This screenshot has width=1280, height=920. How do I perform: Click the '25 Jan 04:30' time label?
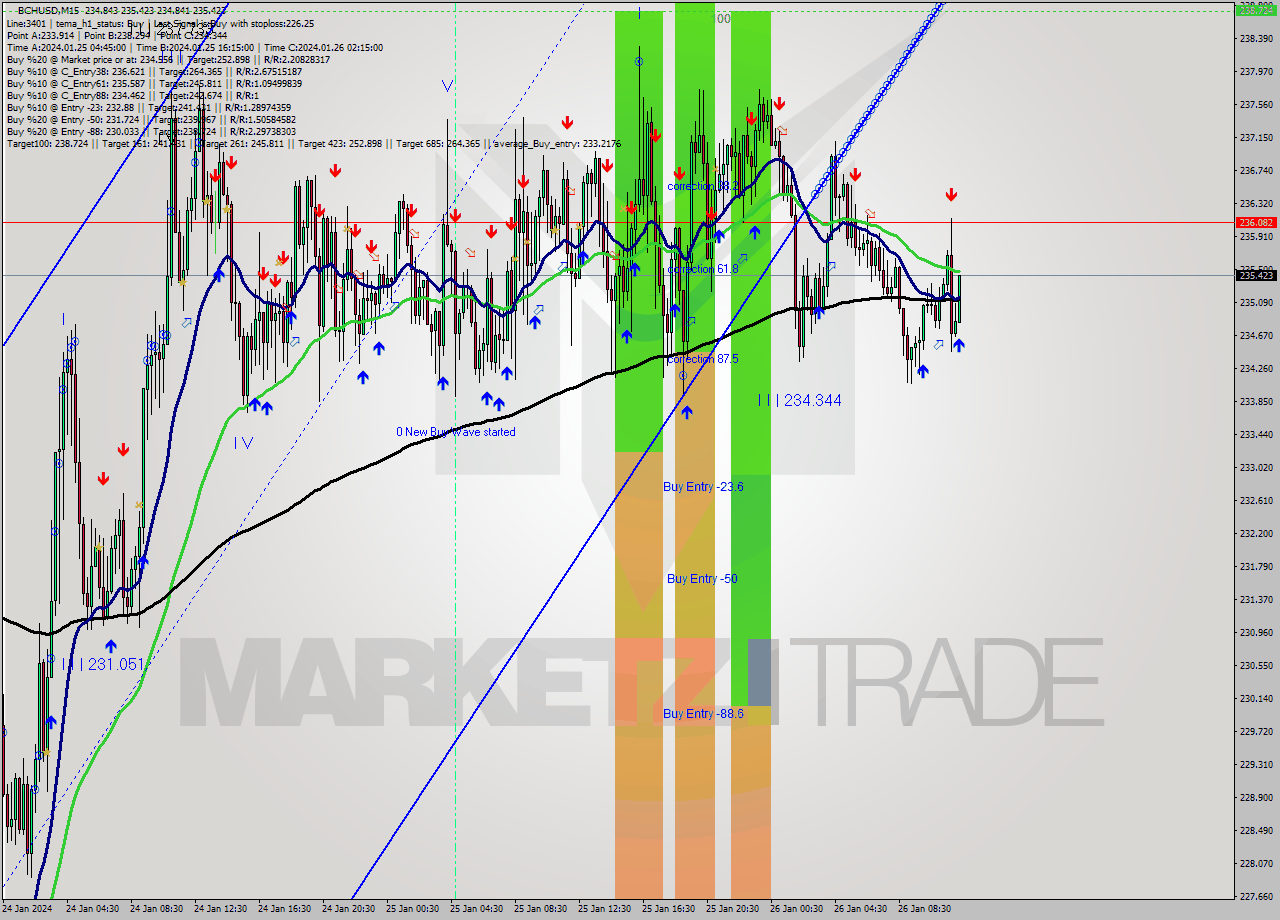click(475, 909)
